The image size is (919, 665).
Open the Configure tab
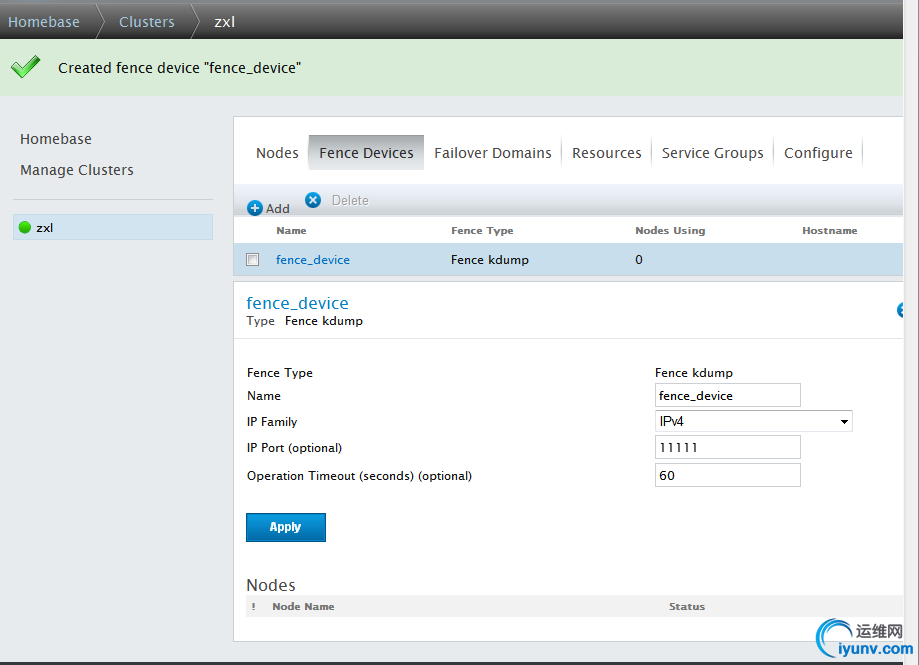point(818,153)
